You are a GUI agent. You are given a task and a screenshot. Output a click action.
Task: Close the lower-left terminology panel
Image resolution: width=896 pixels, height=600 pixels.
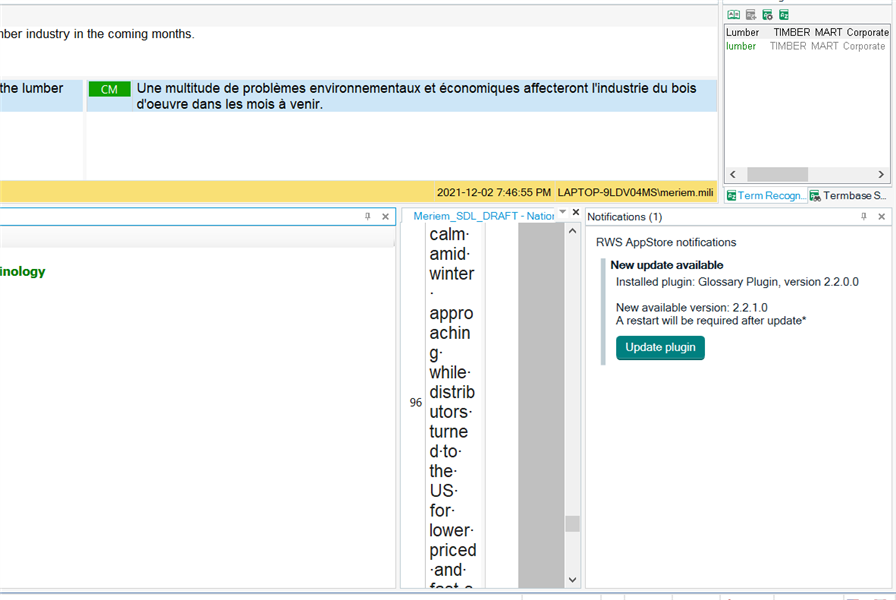(385, 216)
